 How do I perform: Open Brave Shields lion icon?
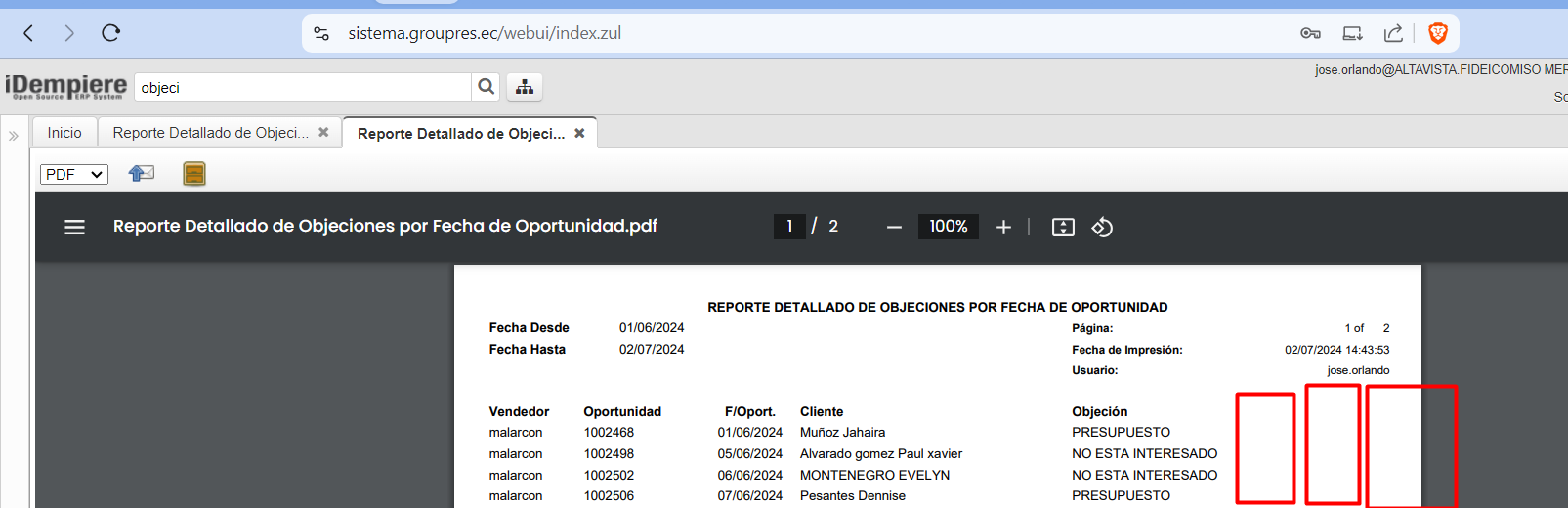[1437, 33]
